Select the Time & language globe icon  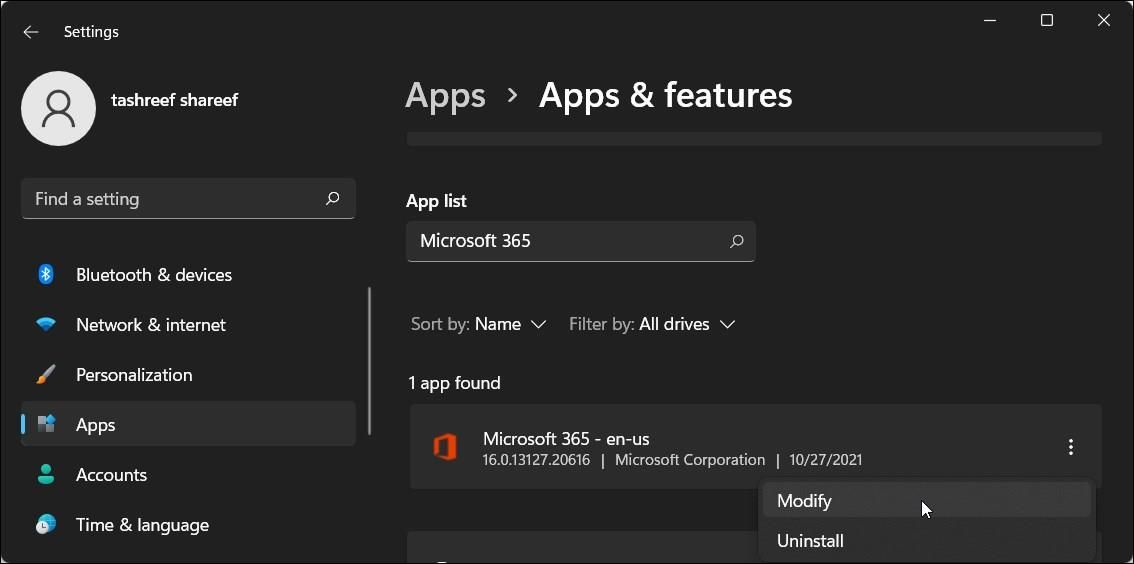46,524
